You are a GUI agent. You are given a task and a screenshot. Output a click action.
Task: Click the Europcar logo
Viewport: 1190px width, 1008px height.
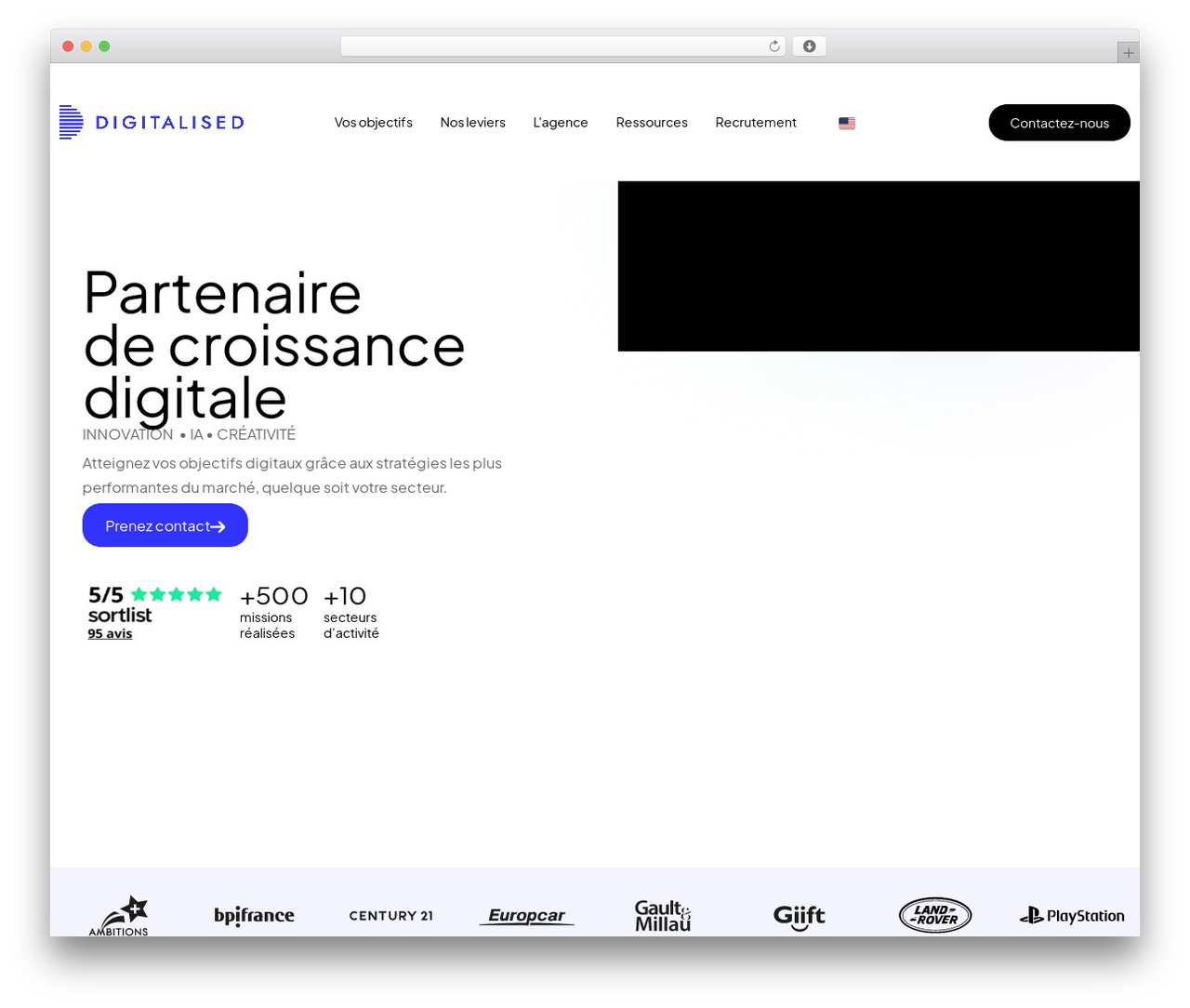[527, 916]
